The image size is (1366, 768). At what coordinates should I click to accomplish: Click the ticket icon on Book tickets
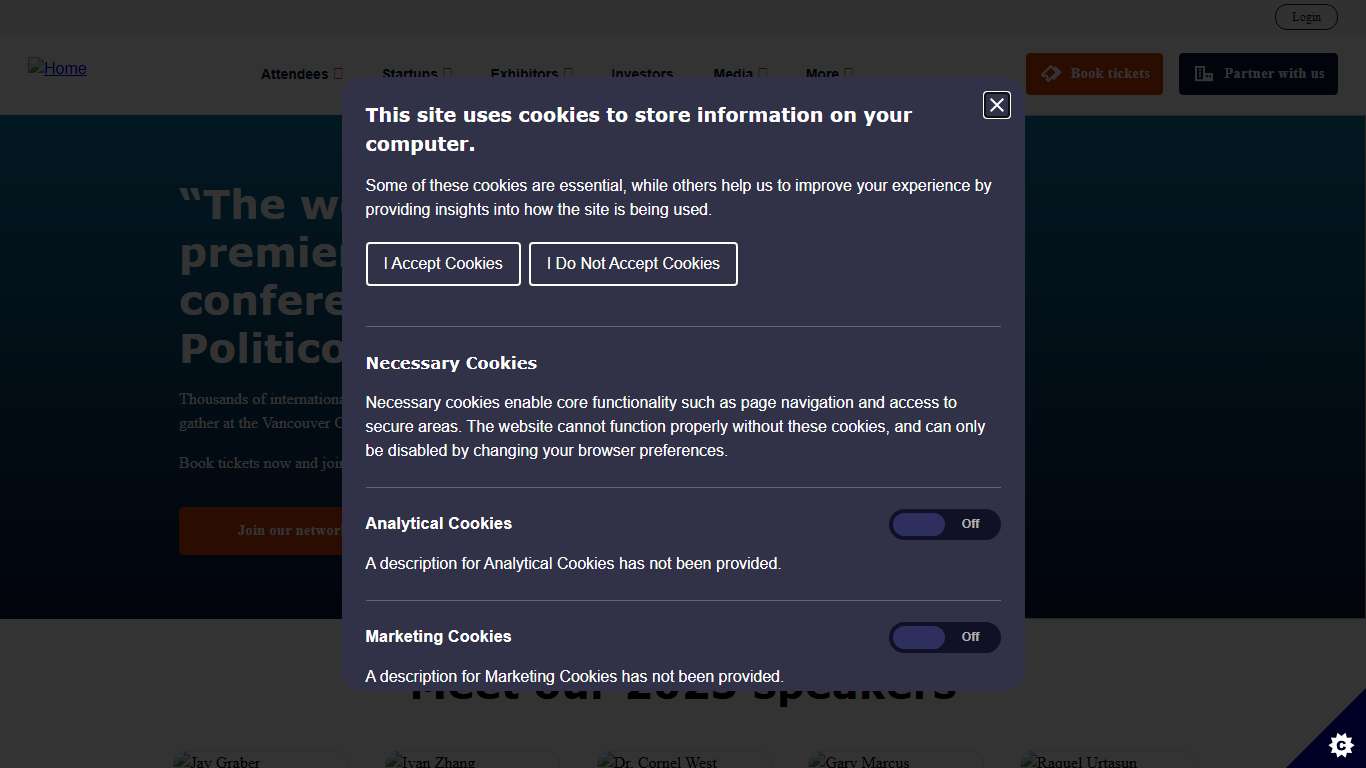[1050, 74]
